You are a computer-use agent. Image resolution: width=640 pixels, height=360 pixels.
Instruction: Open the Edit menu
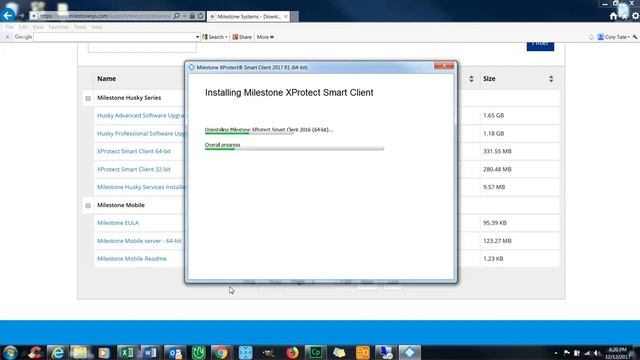(23, 27)
